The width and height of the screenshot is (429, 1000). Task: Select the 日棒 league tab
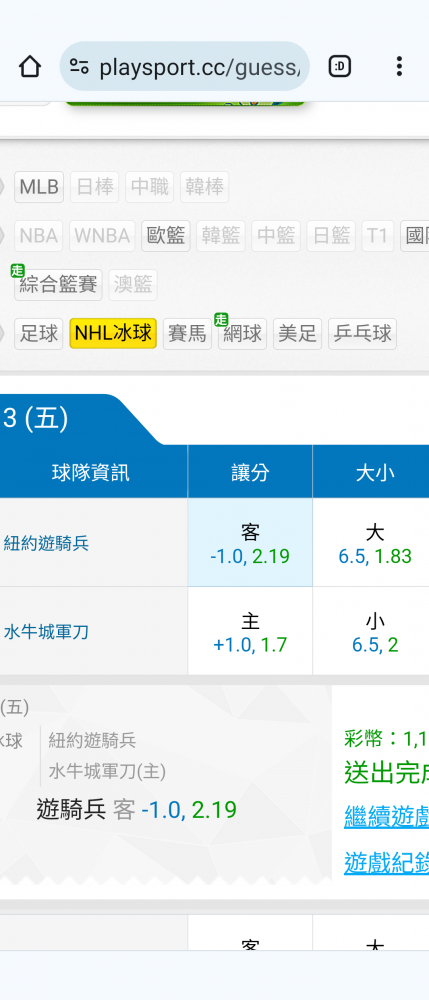pyautogui.click(x=95, y=187)
